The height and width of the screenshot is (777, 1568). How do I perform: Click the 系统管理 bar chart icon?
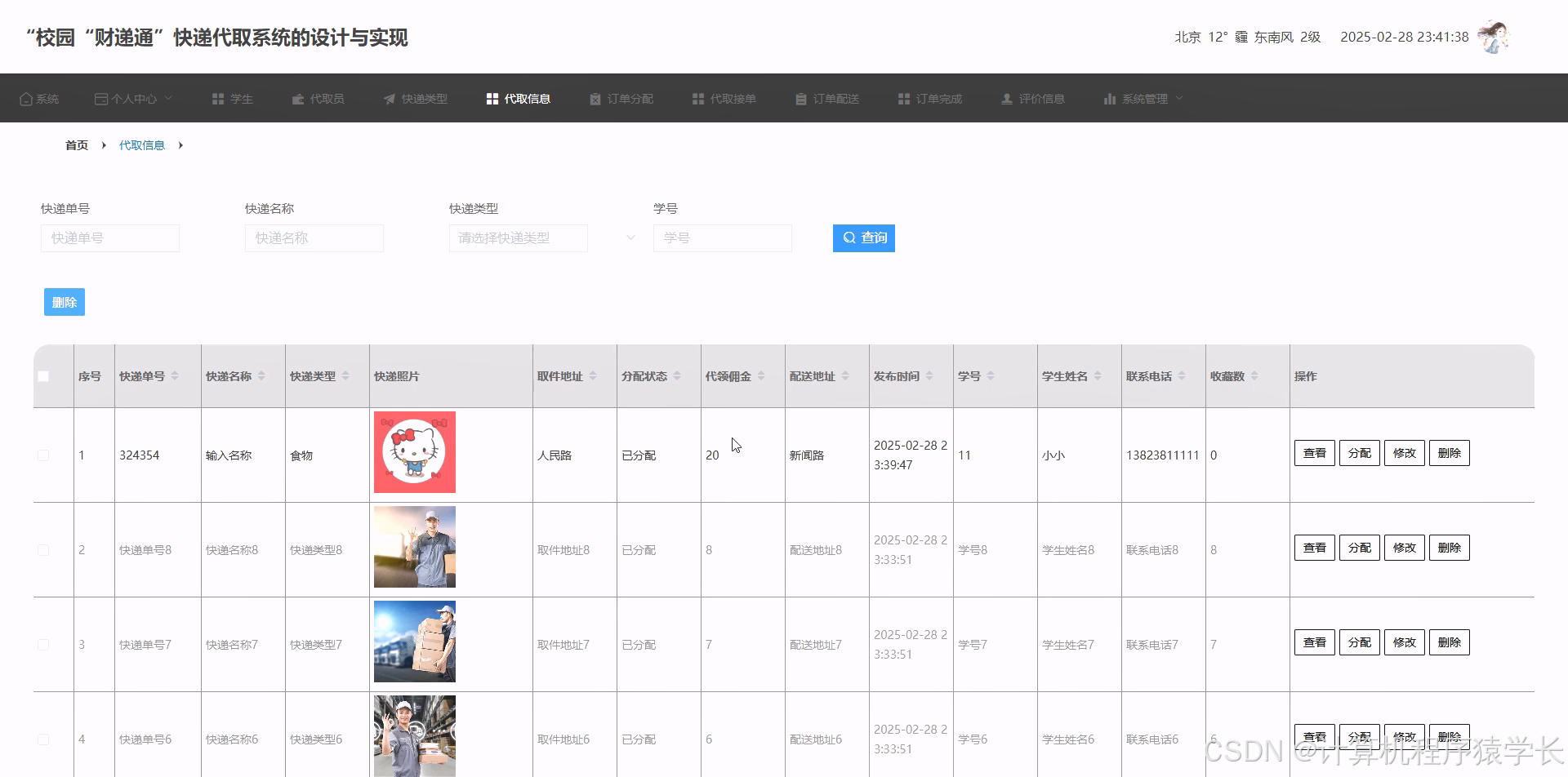click(1110, 99)
